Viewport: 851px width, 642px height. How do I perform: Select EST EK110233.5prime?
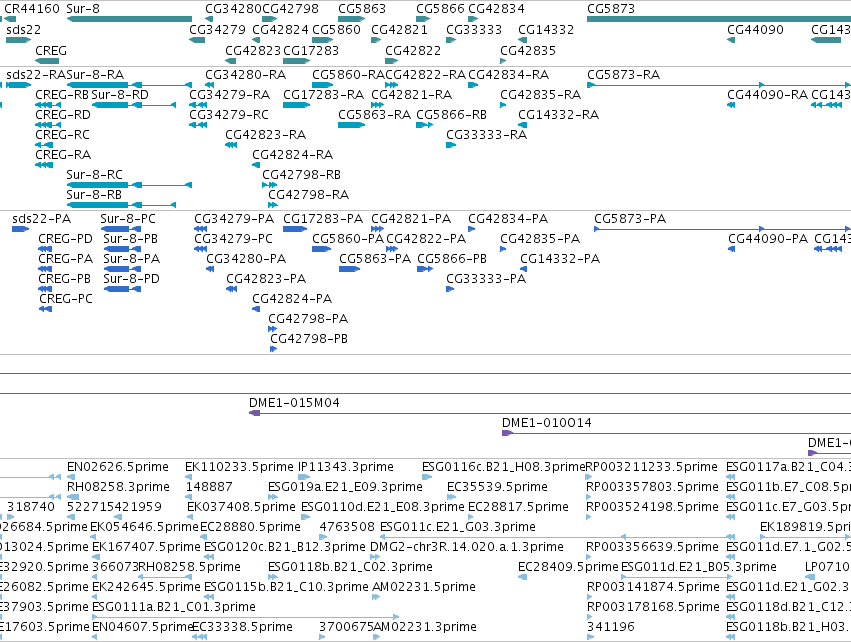coord(239,467)
